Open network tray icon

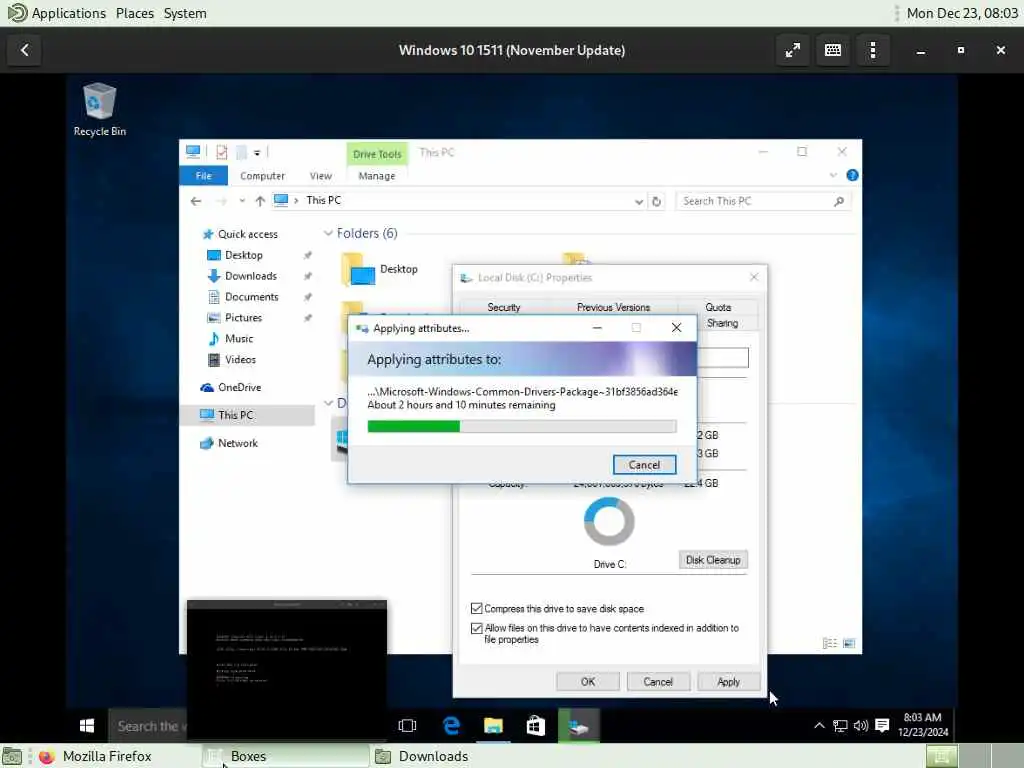840,726
